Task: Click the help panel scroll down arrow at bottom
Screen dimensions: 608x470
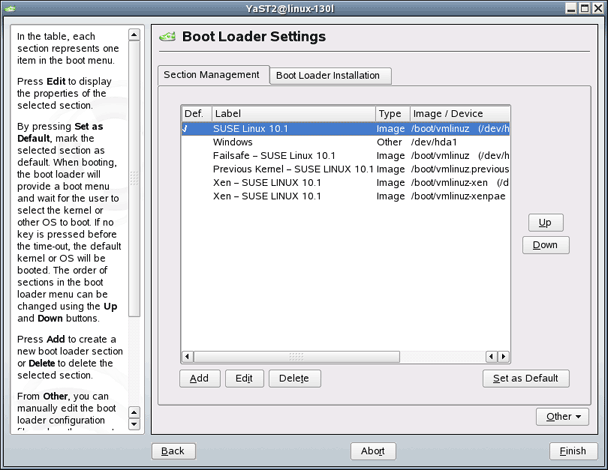Action: (x=134, y=424)
